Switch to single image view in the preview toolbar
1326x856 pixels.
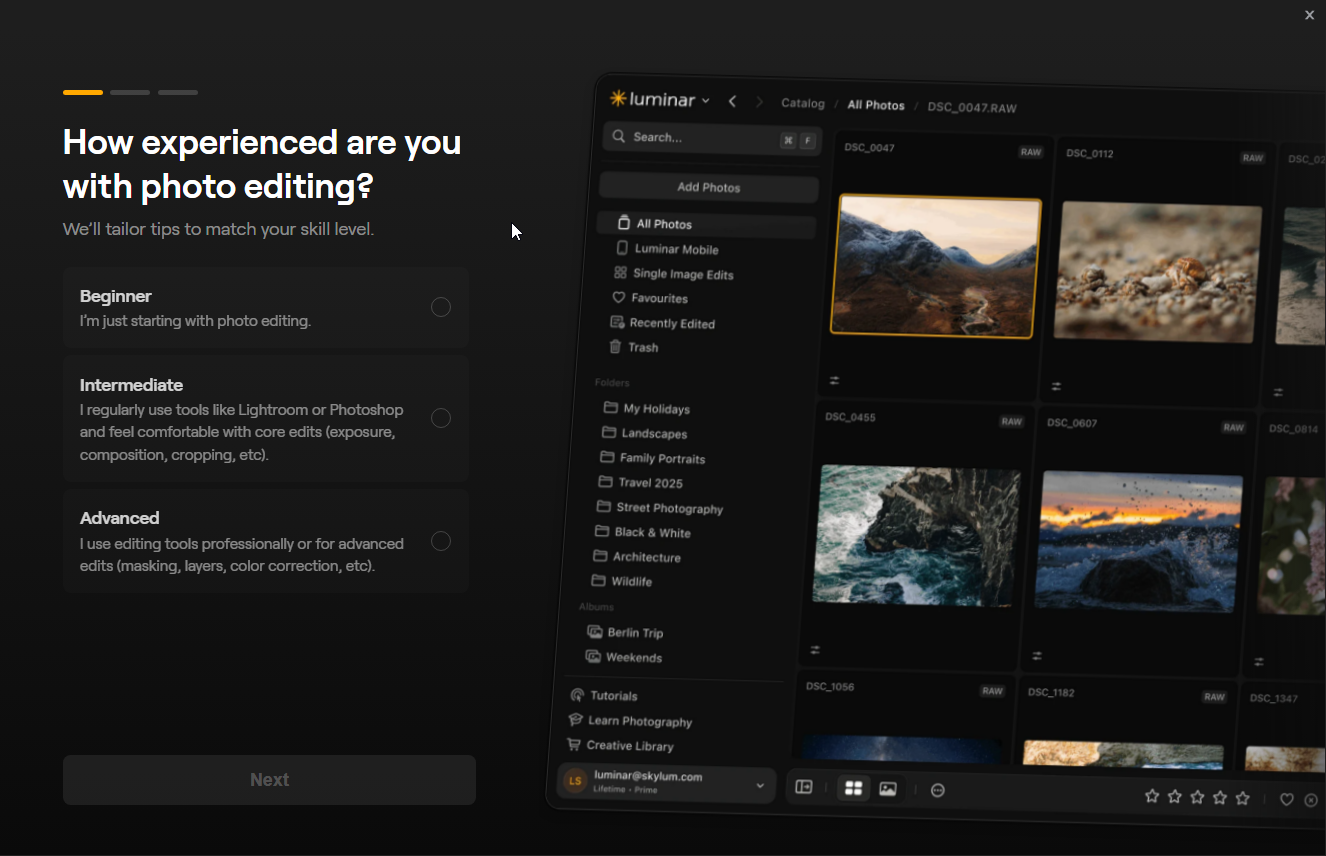pos(887,789)
